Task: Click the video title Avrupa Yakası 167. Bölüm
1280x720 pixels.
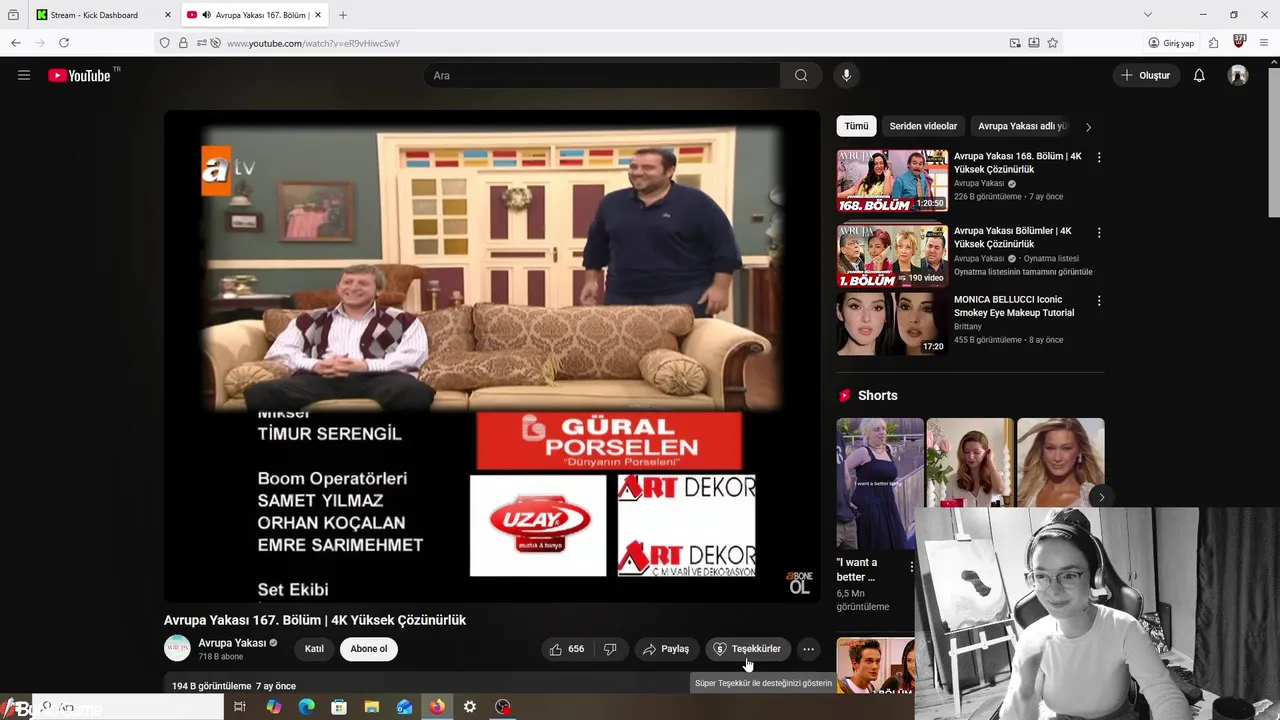Action: [x=315, y=620]
